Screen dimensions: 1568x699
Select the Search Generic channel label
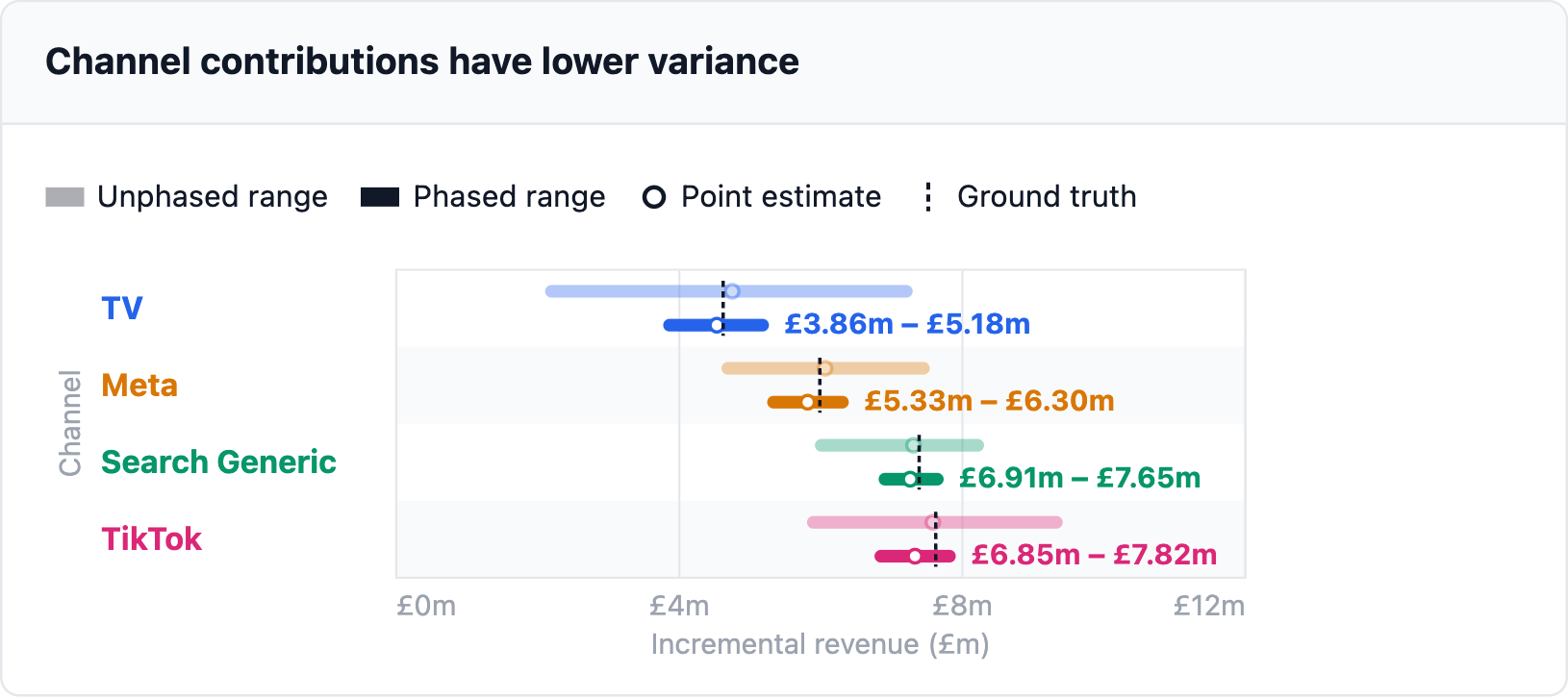click(218, 462)
